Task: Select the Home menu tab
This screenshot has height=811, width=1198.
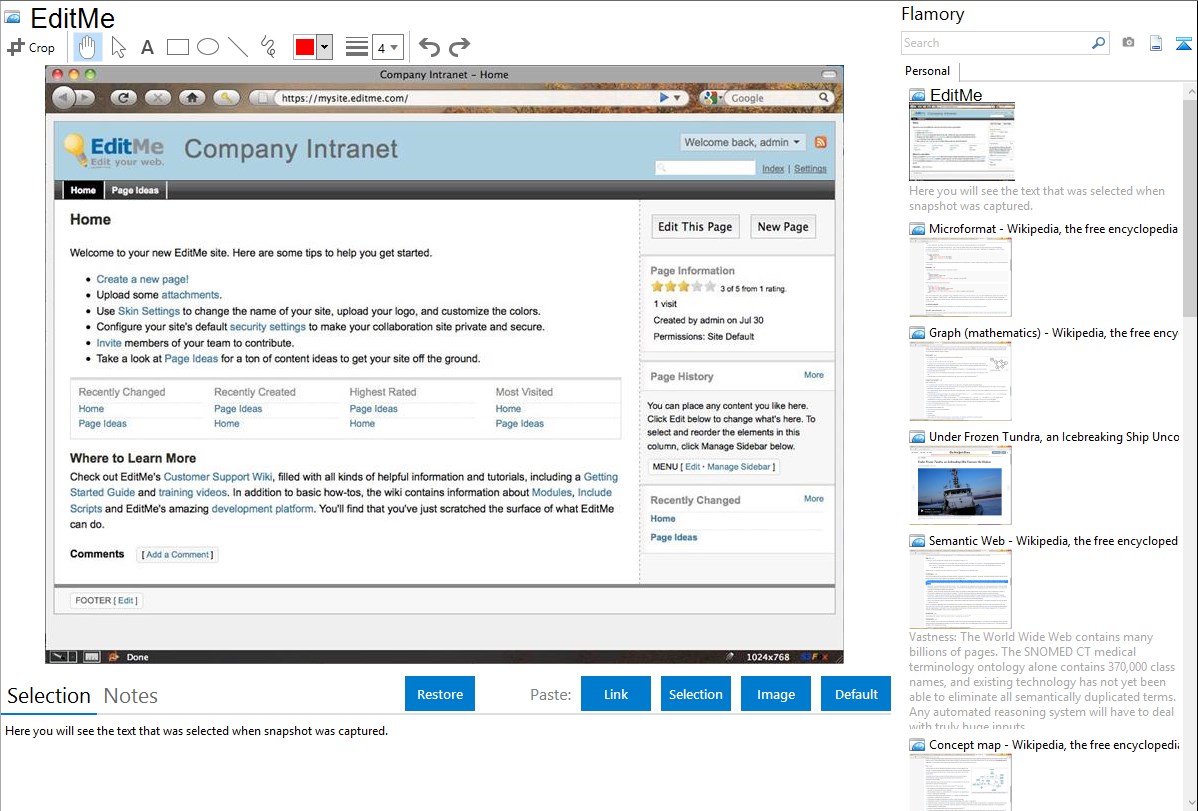Action: (83, 190)
